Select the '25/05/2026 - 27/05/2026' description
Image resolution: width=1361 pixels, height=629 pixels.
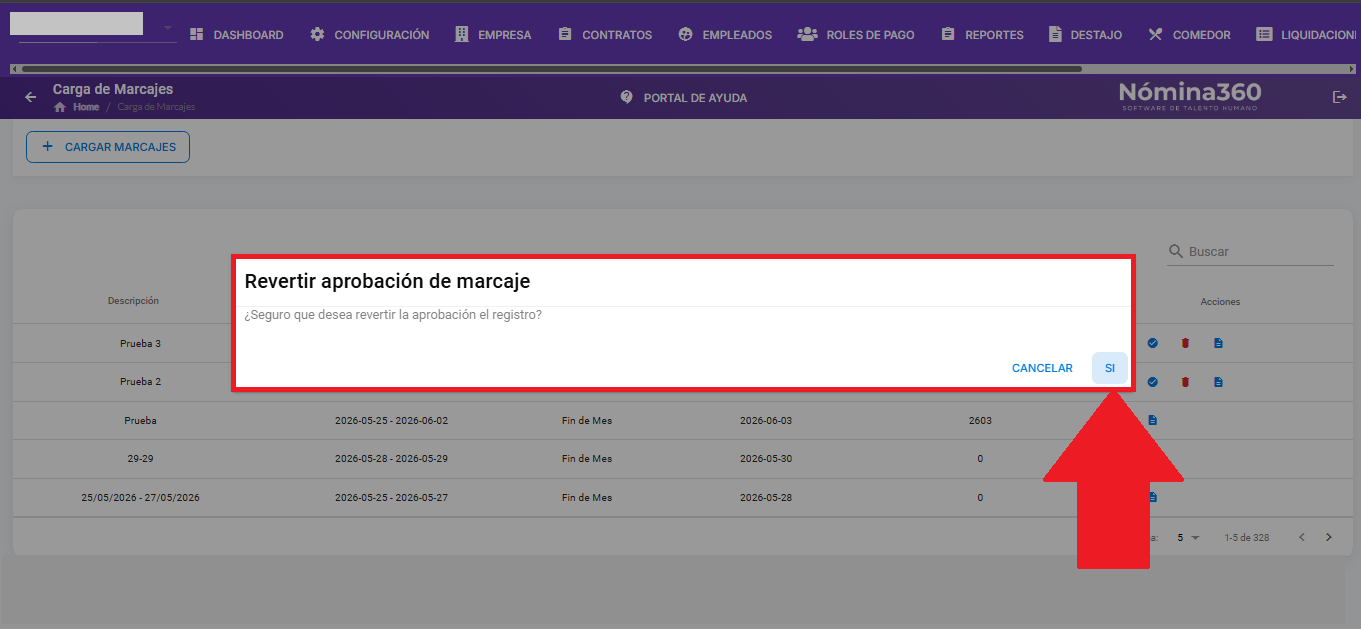click(140, 498)
